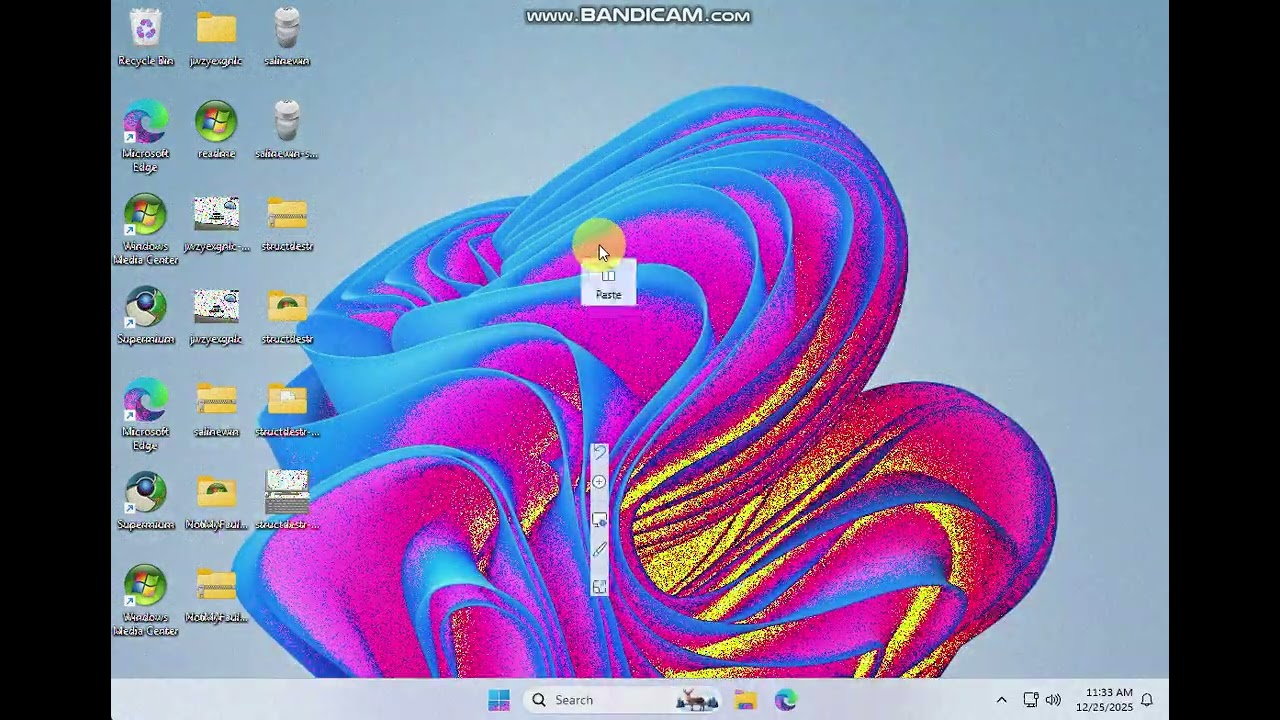Select the Recycle Bin desktop icon
The image size is (1280, 720).
point(146,38)
